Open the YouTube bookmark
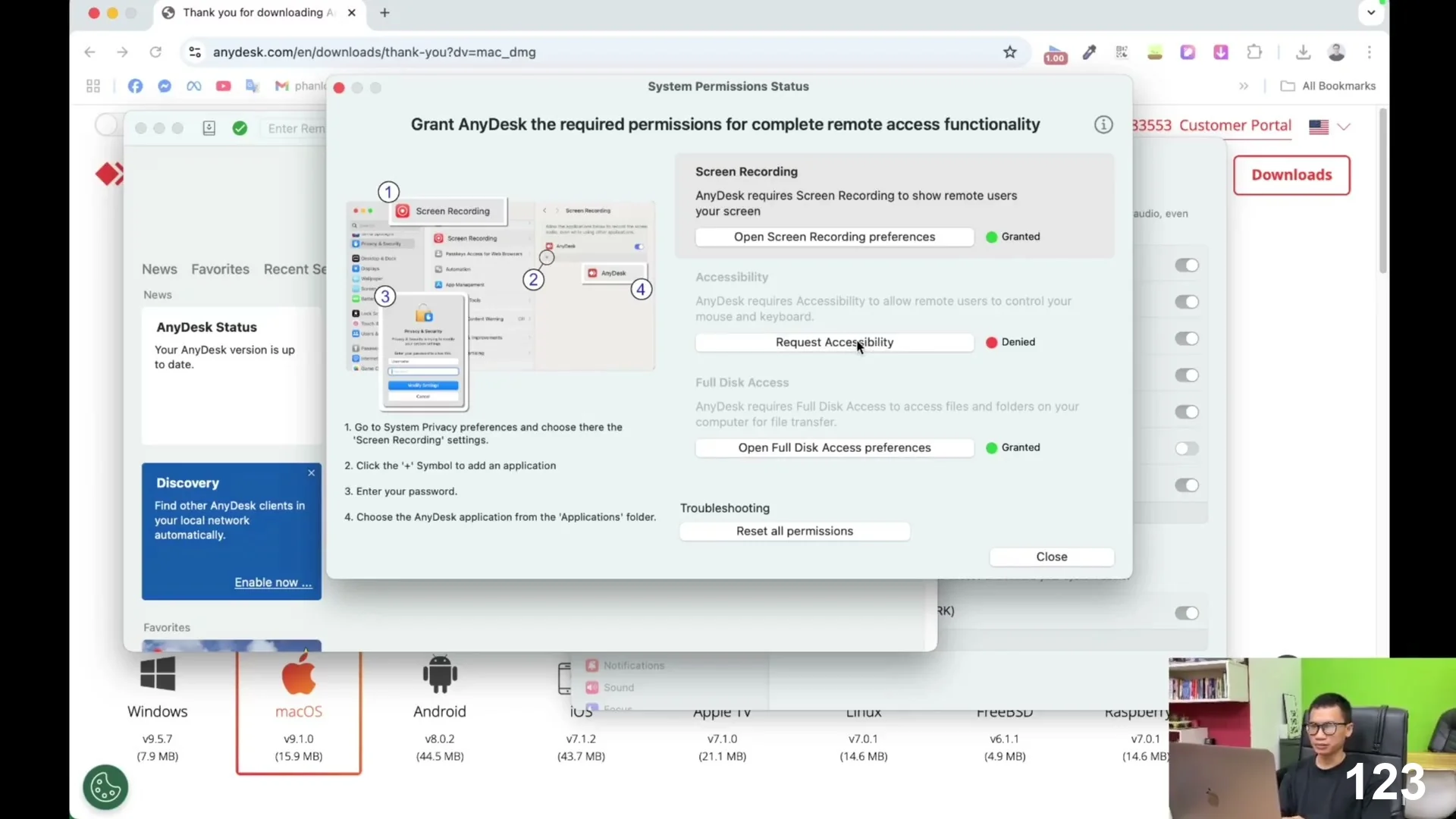This screenshot has height=819, width=1456. [x=223, y=86]
